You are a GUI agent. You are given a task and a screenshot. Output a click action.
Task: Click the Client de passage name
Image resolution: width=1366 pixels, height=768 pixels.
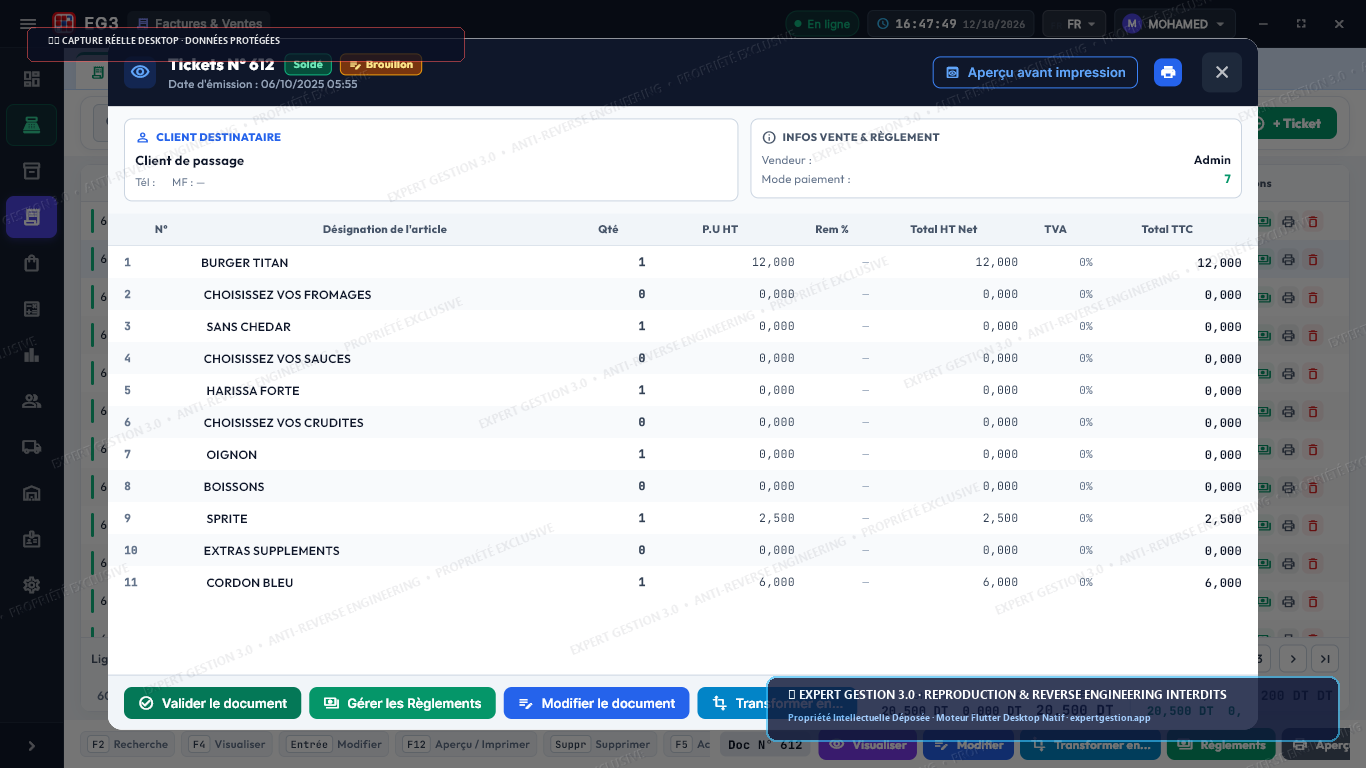click(190, 160)
